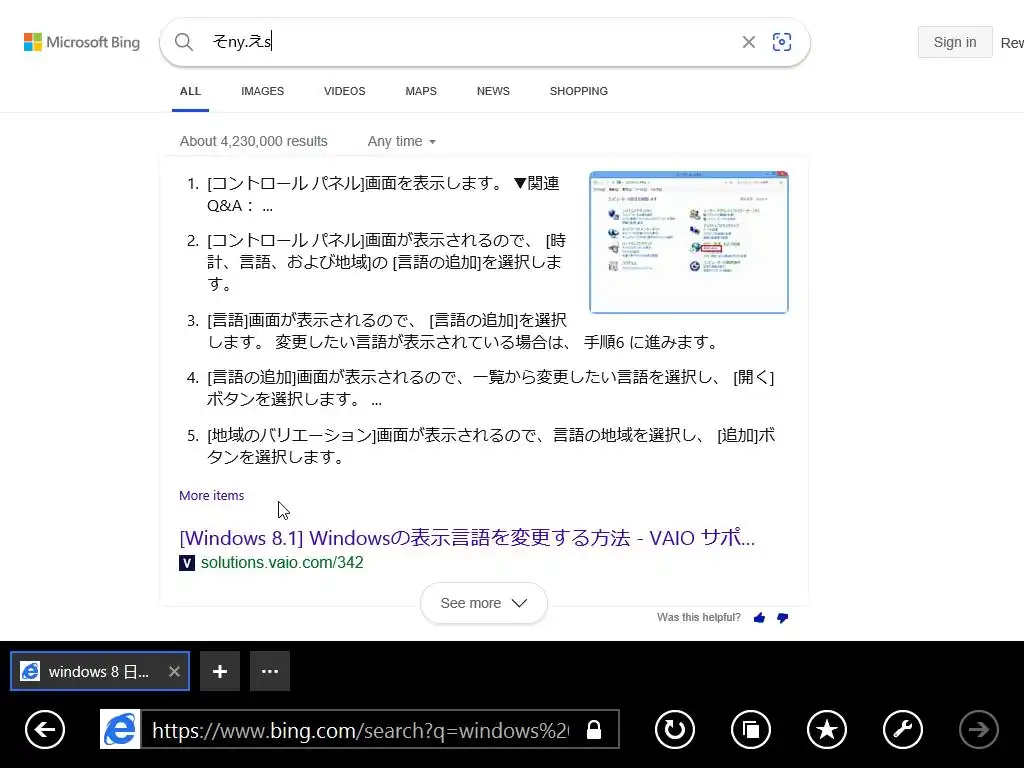Open the solutions.vaio.com/342 URL link
The height and width of the screenshot is (768, 1024).
point(281,562)
